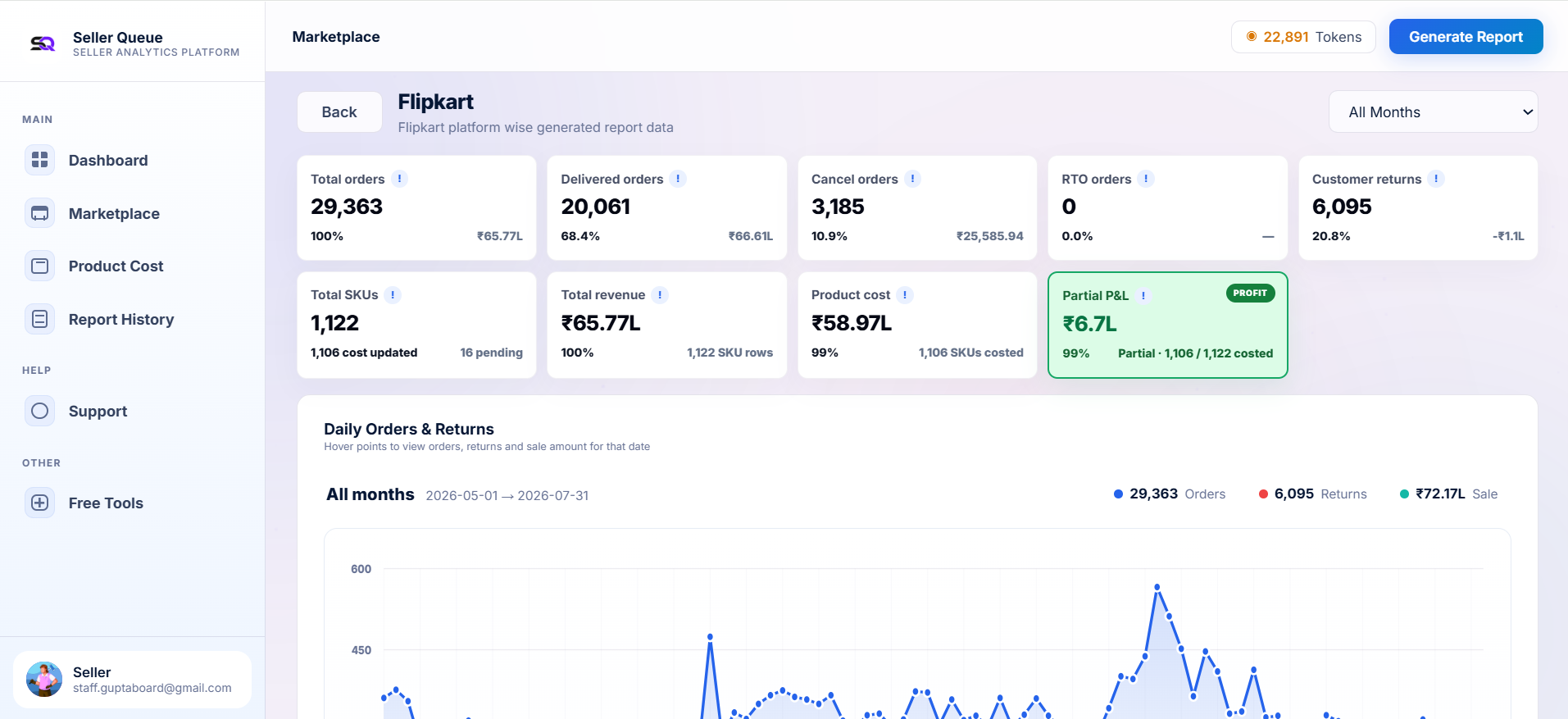Viewport: 1568px width, 719px height.
Task: Click info icon beside Total orders
Action: tap(399, 179)
